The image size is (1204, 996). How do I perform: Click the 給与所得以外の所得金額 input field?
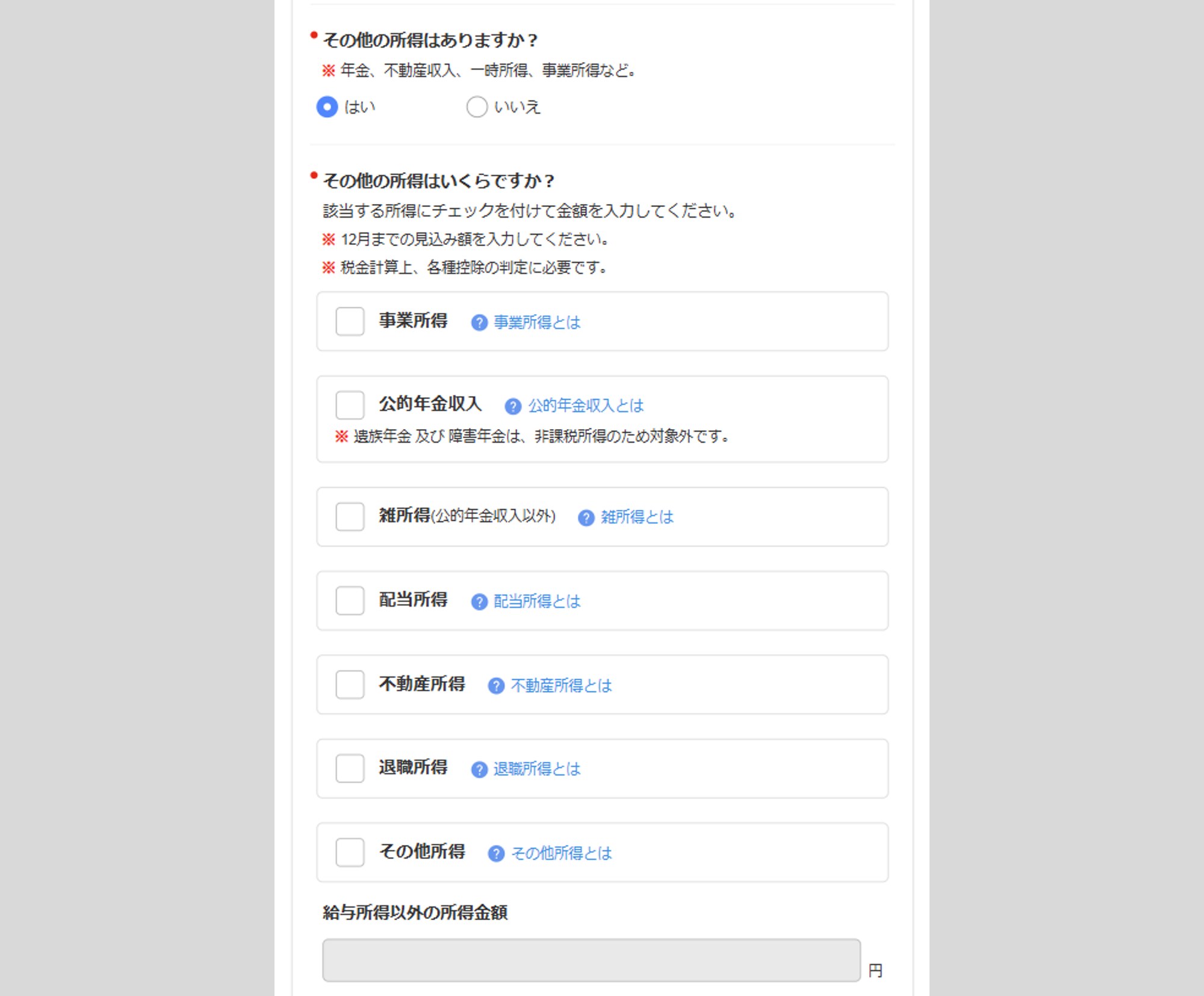tap(591, 960)
